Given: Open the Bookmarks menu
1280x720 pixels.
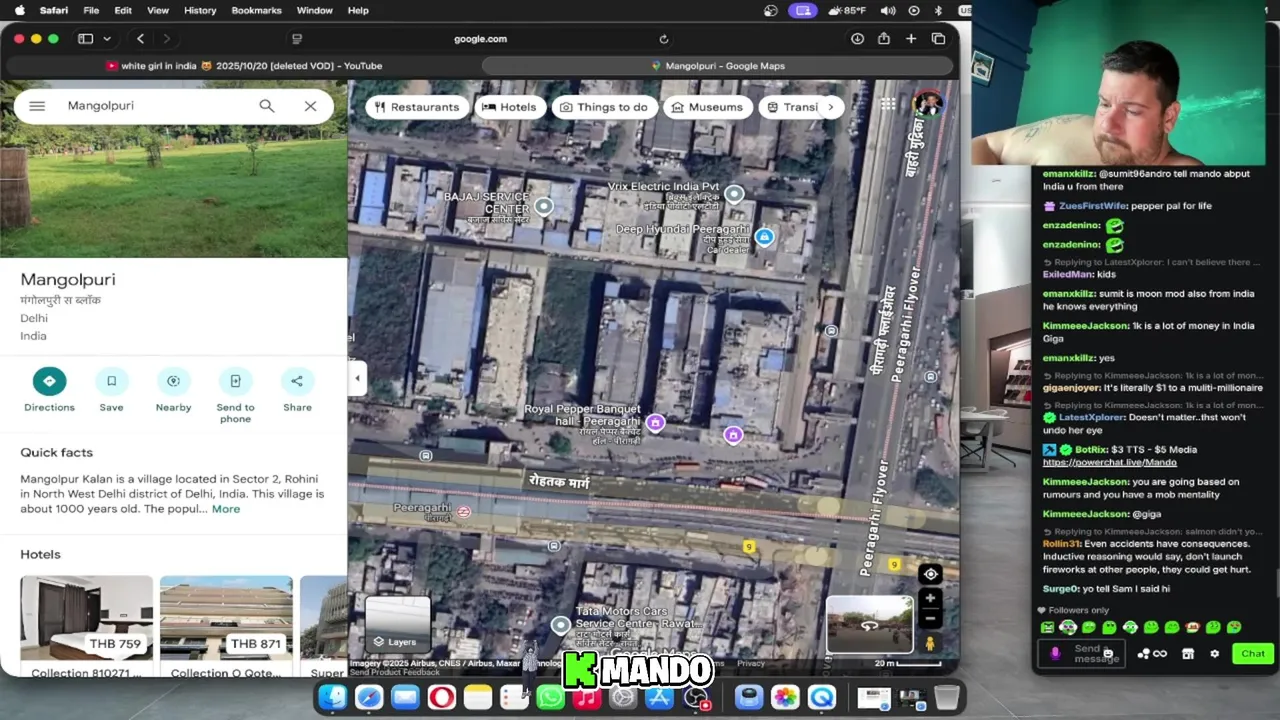Looking at the screenshot, I should point(257,10).
